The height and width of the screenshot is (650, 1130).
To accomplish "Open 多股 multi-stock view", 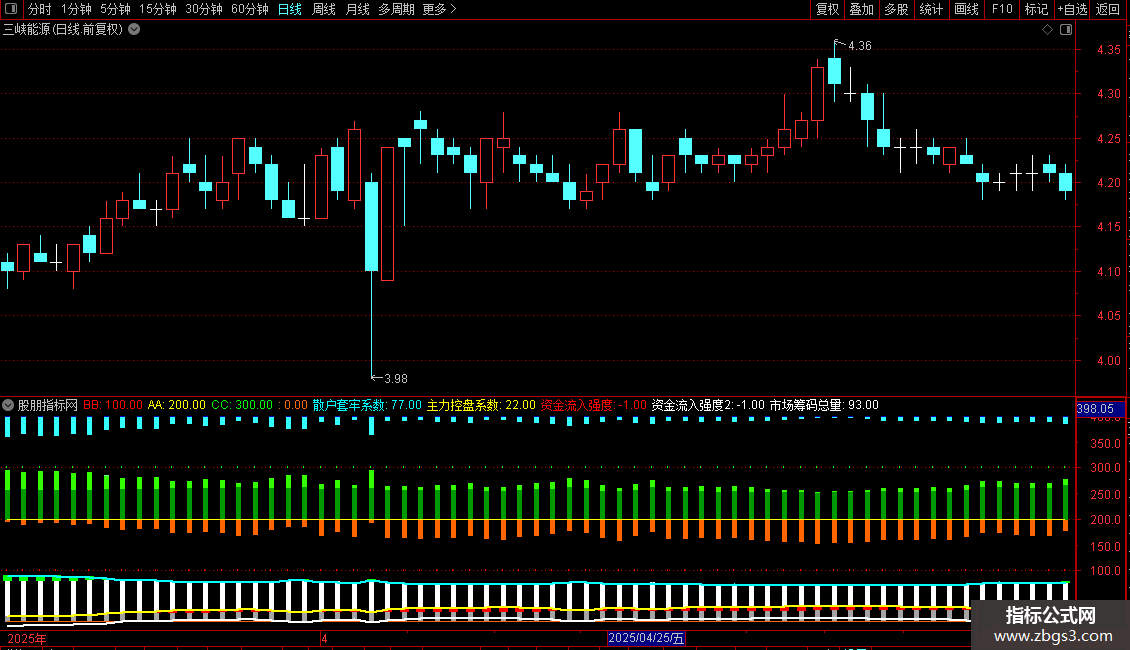I will pos(896,9).
